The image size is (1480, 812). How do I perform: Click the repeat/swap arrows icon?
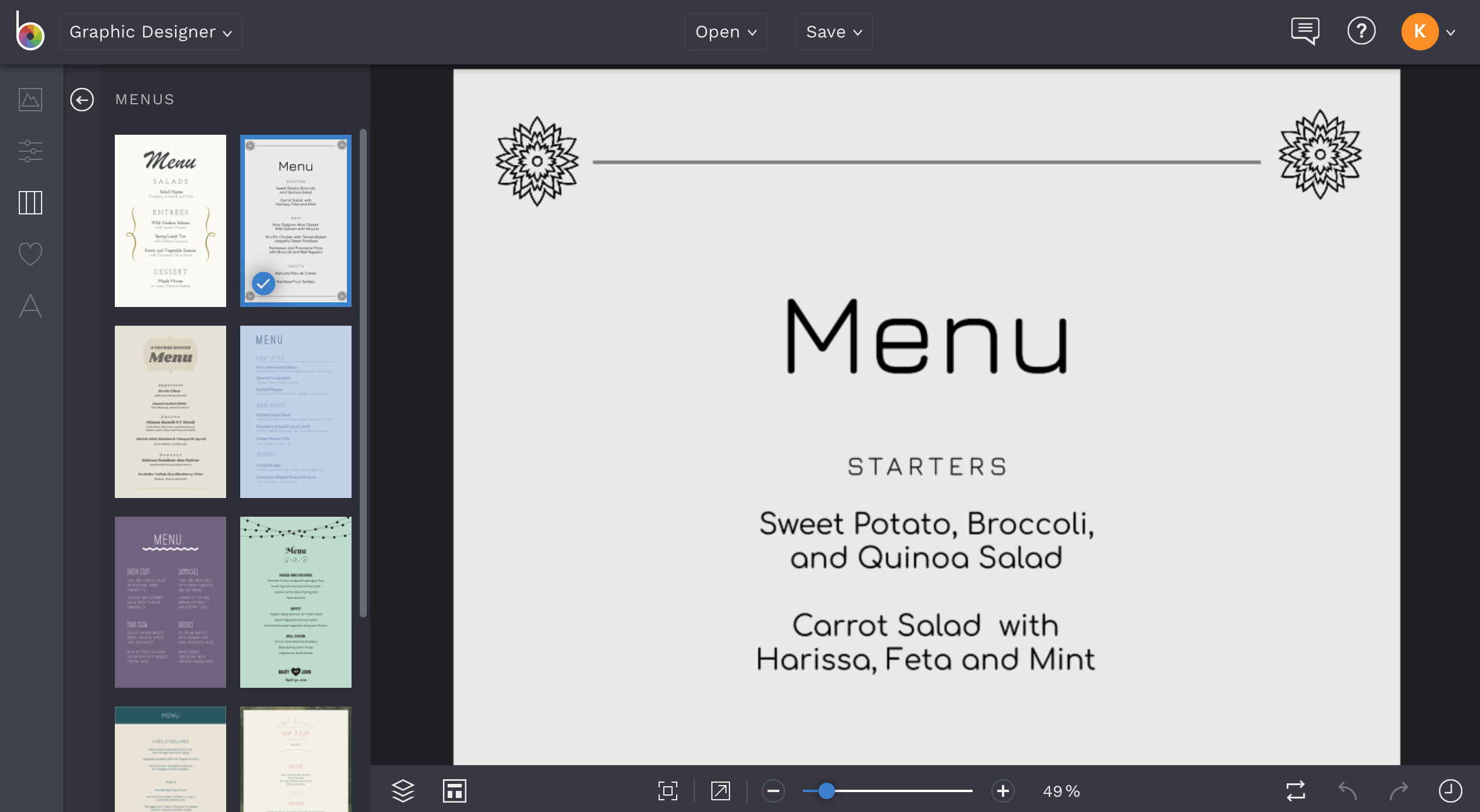(1296, 791)
